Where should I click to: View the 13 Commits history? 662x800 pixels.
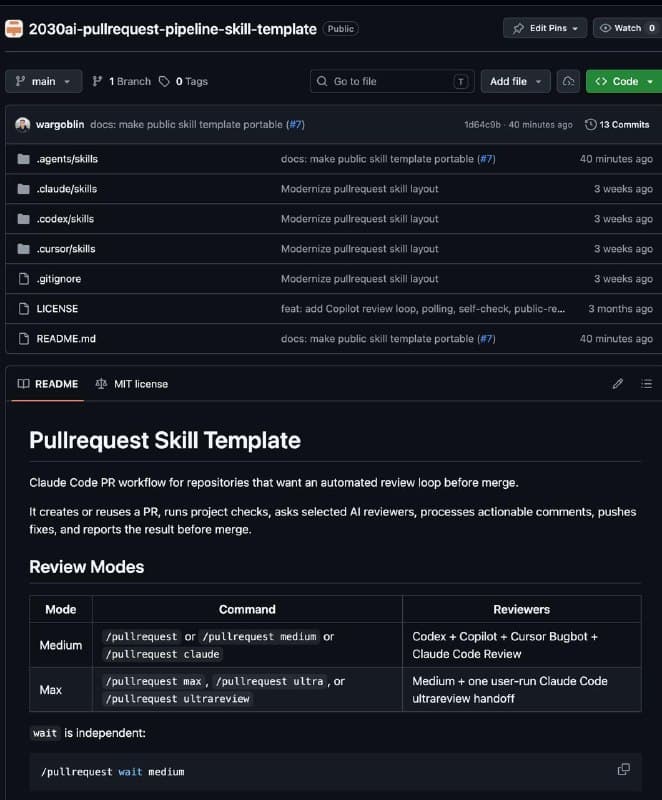point(617,124)
